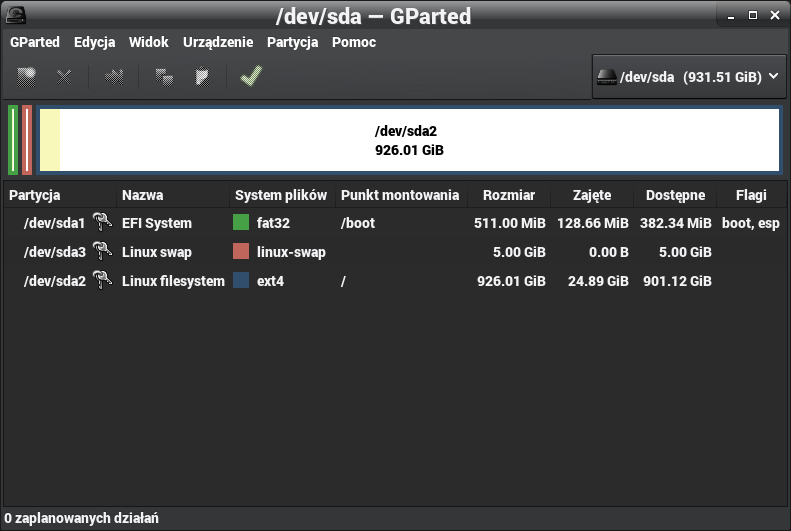Open the GParted menu
791x531 pixels.
point(35,42)
